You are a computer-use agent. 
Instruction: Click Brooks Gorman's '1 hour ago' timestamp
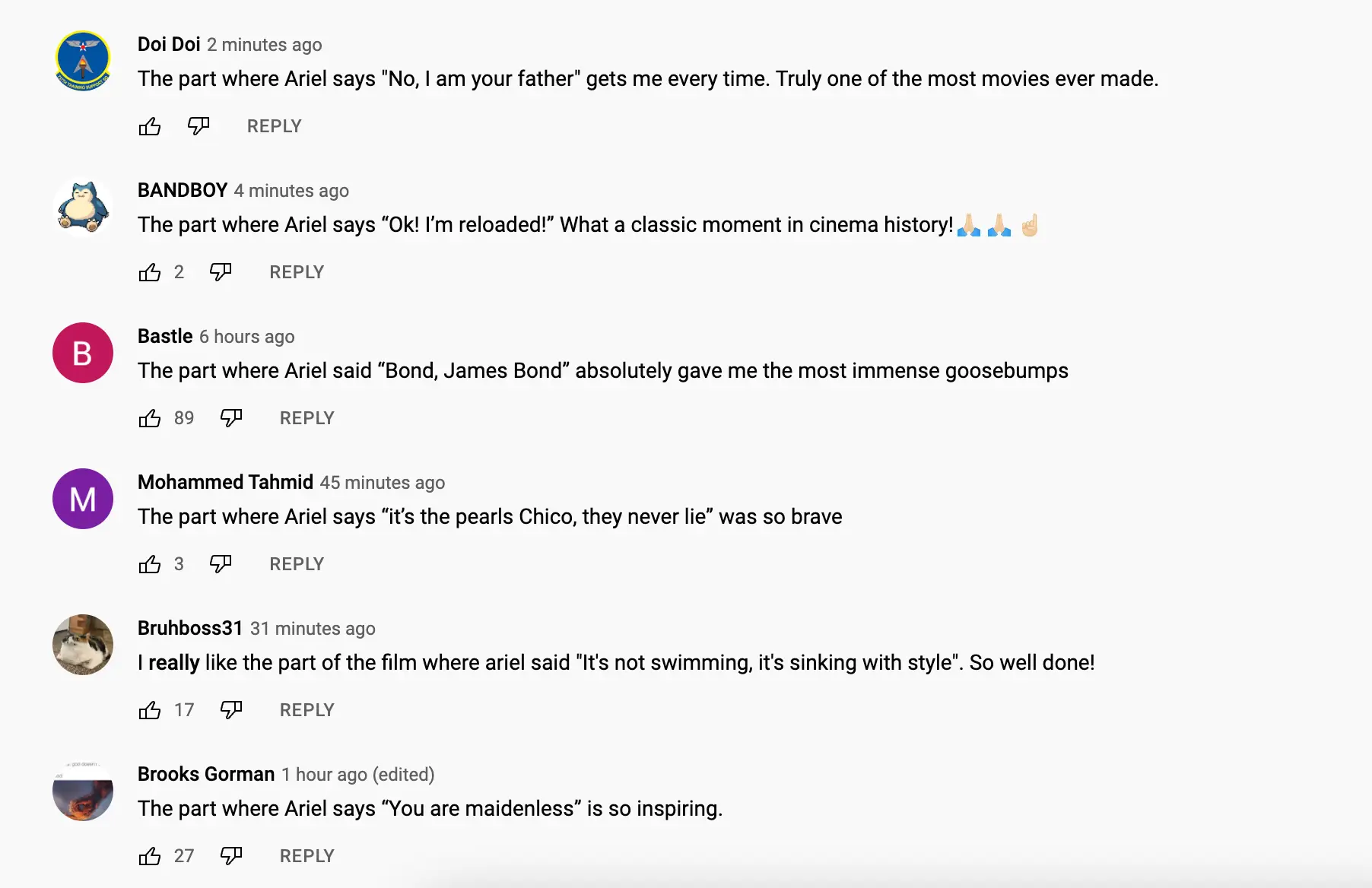click(324, 775)
